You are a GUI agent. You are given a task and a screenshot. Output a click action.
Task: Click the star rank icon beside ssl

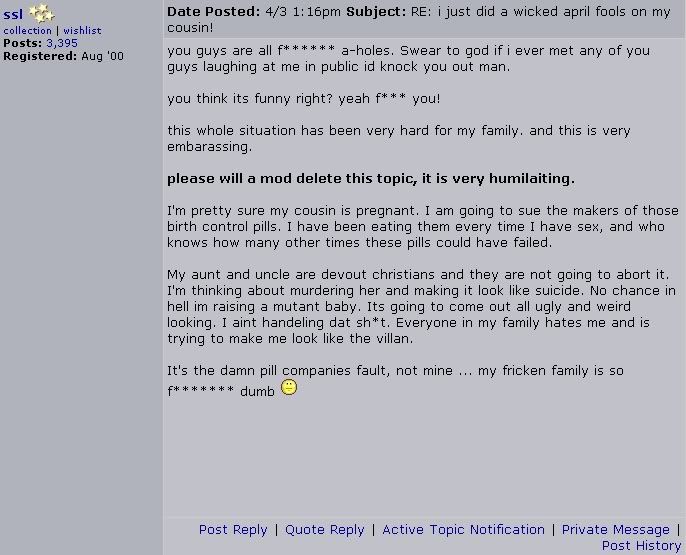42,13
